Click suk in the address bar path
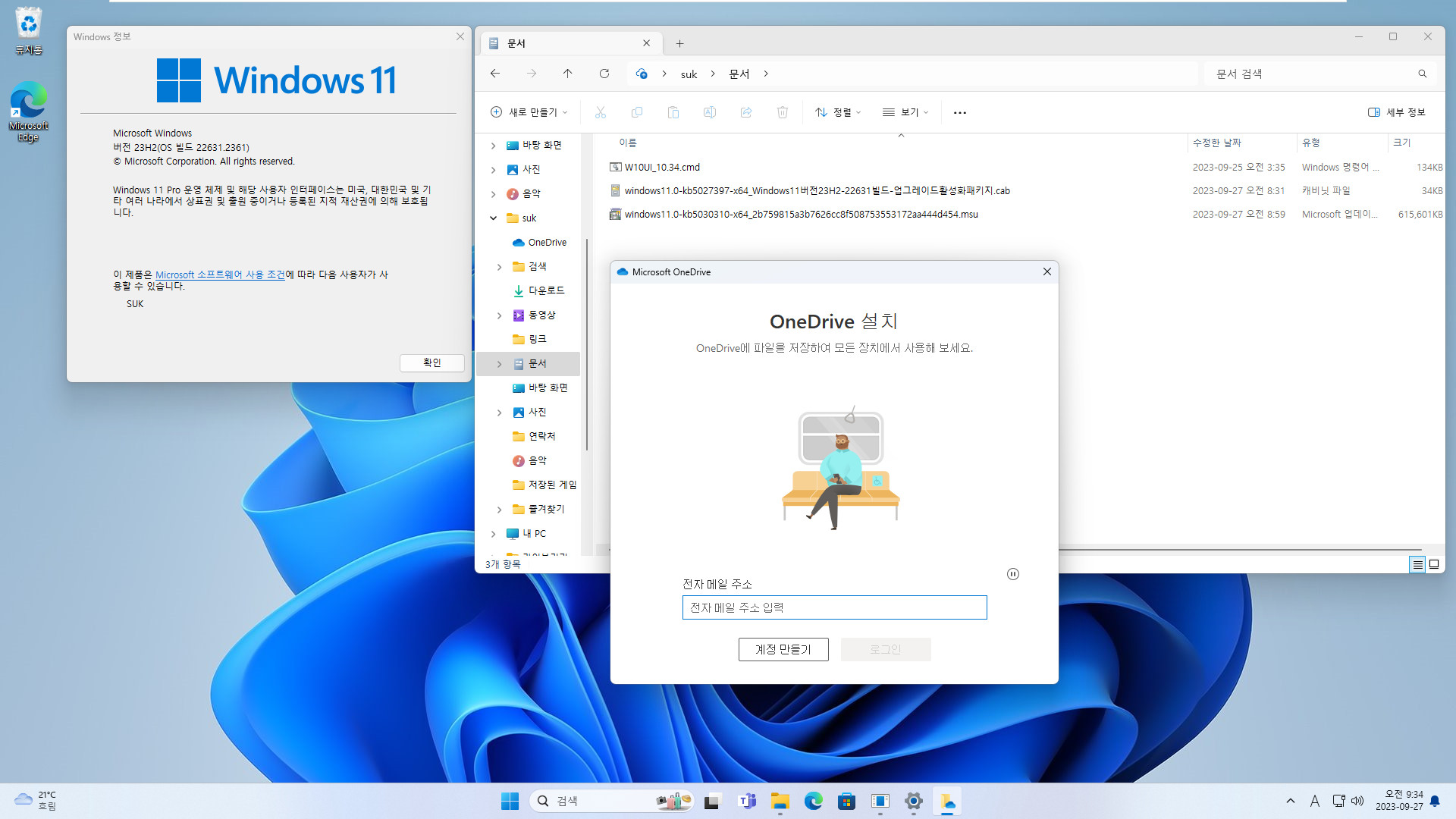1456x819 pixels. [689, 74]
